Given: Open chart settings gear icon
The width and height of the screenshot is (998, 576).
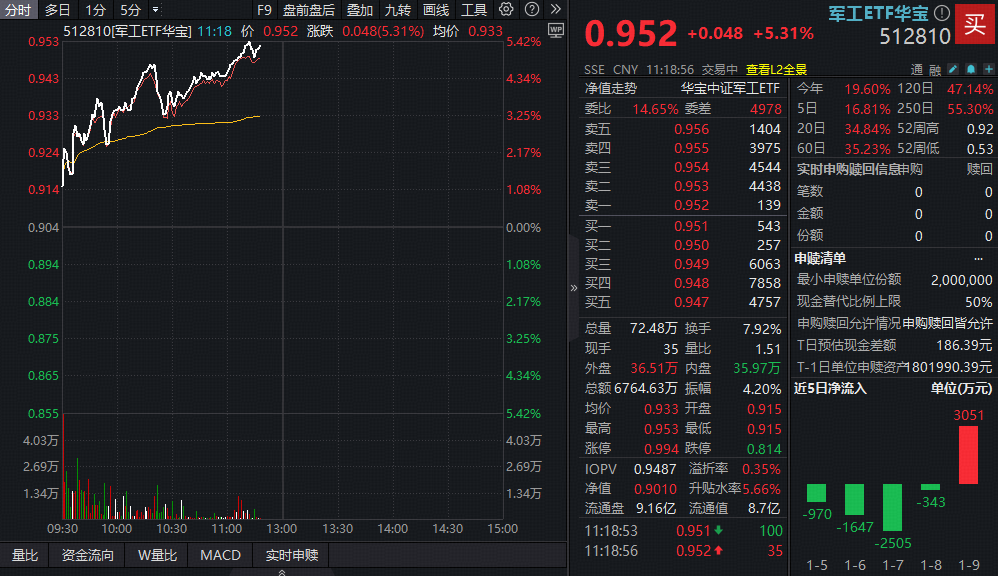Looking at the screenshot, I should (505, 10).
